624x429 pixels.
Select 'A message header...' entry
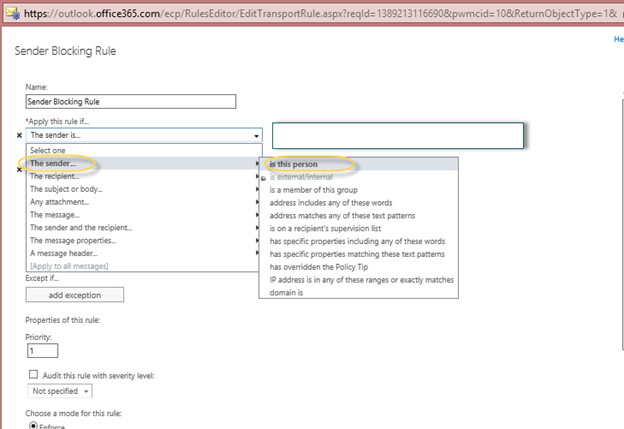click(142, 253)
